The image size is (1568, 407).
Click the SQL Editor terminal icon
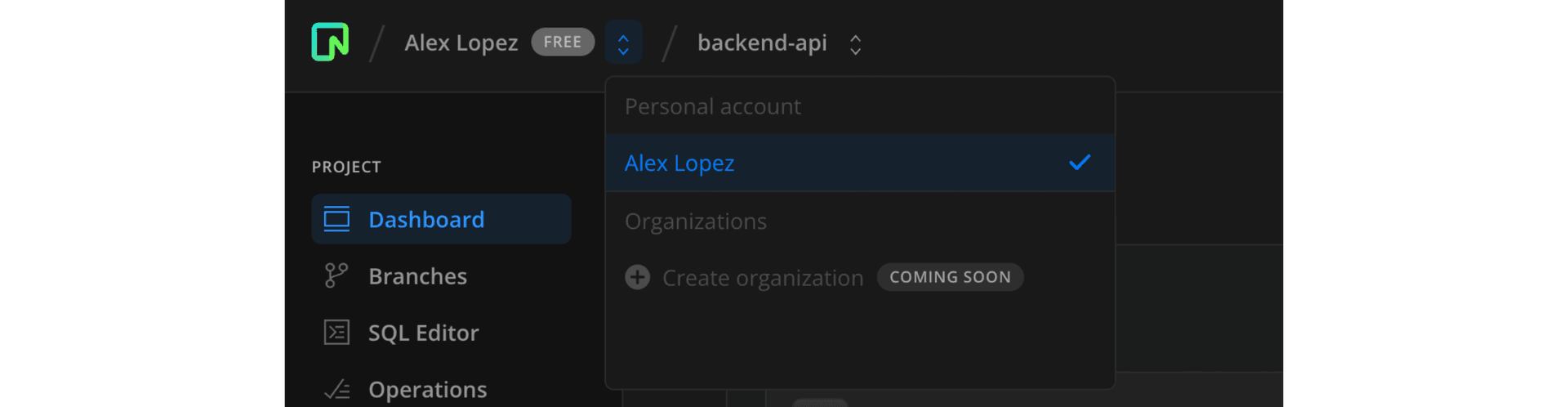[x=336, y=333]
